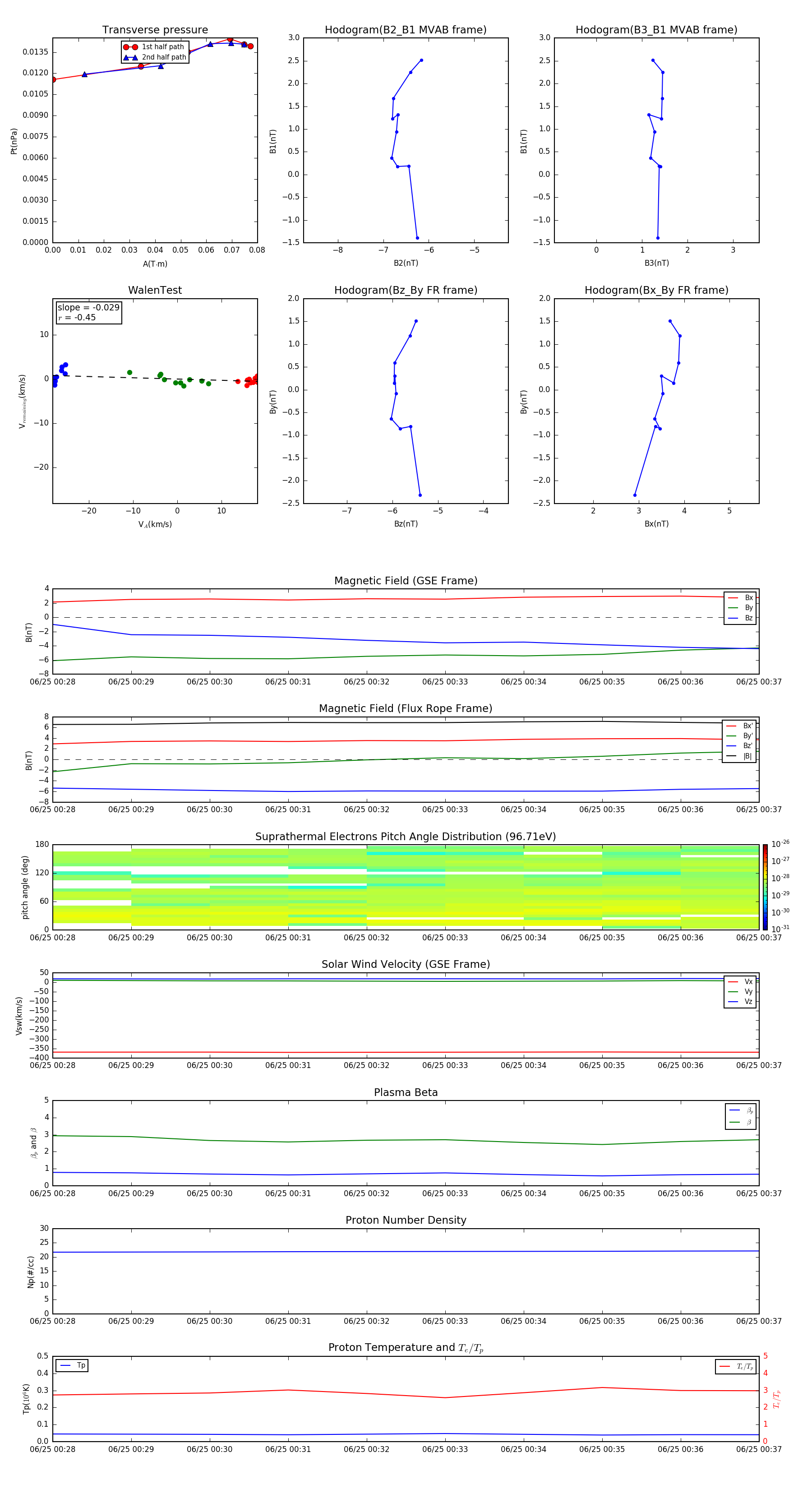The height and width of the screenshot is (1489, 812).
Task: Select the 'Vy' legend entry
Action: (740, 992)
